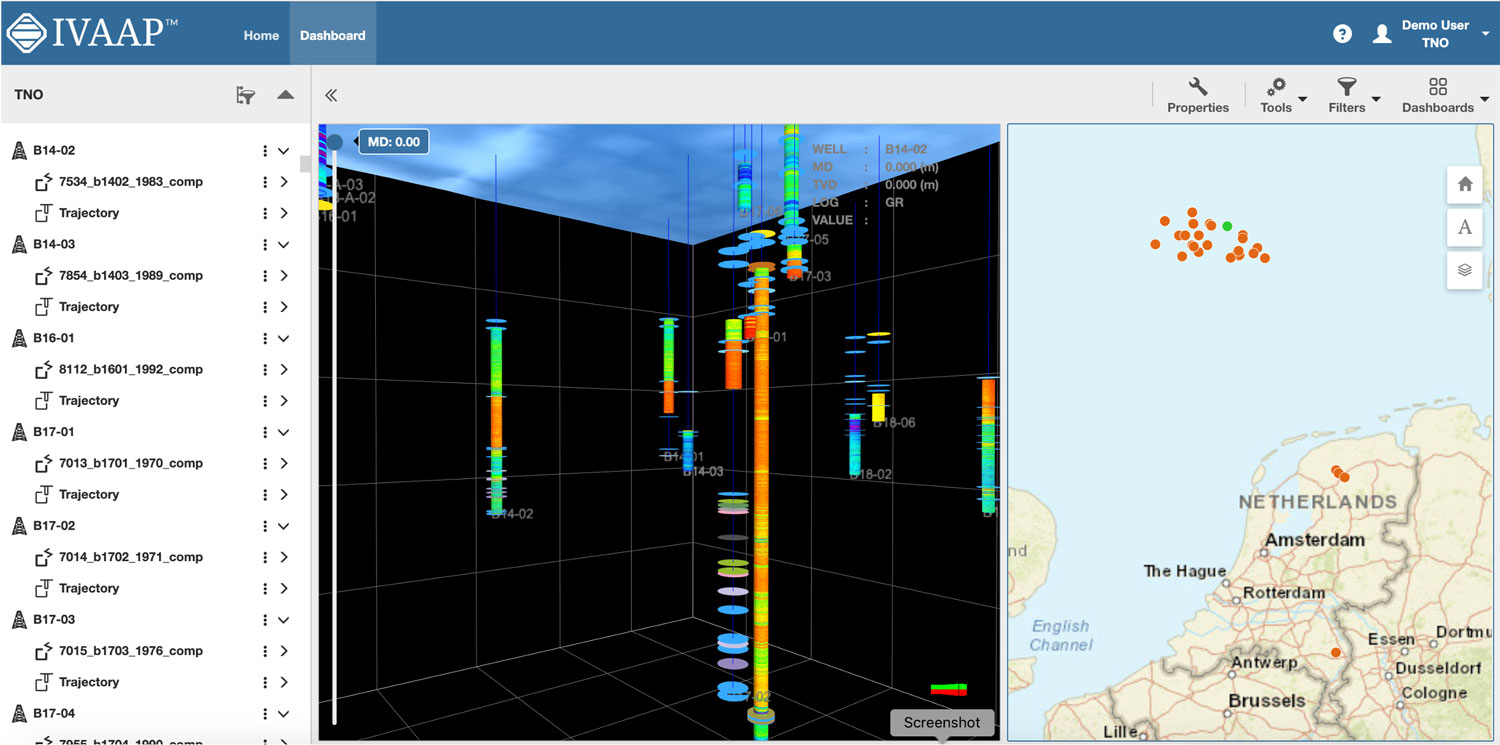Screen dimensions: 1500x745
Task: Select 8112_b1601_1992_comp log set
Action: (x=131, y=369)
